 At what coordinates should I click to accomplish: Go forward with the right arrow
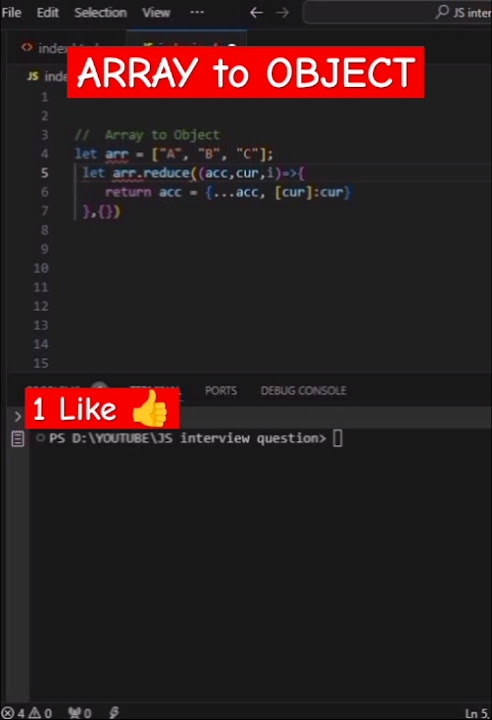point(282,12)
